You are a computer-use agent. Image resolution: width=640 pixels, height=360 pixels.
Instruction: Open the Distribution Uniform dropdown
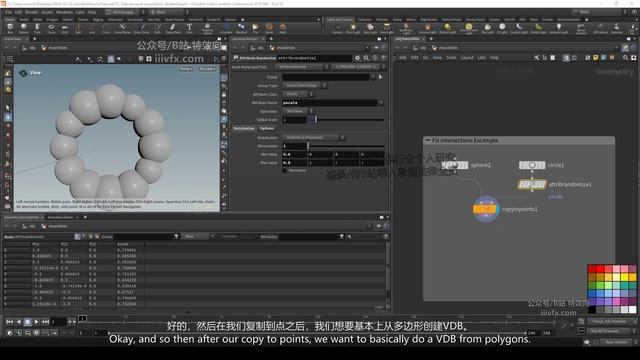313,138
